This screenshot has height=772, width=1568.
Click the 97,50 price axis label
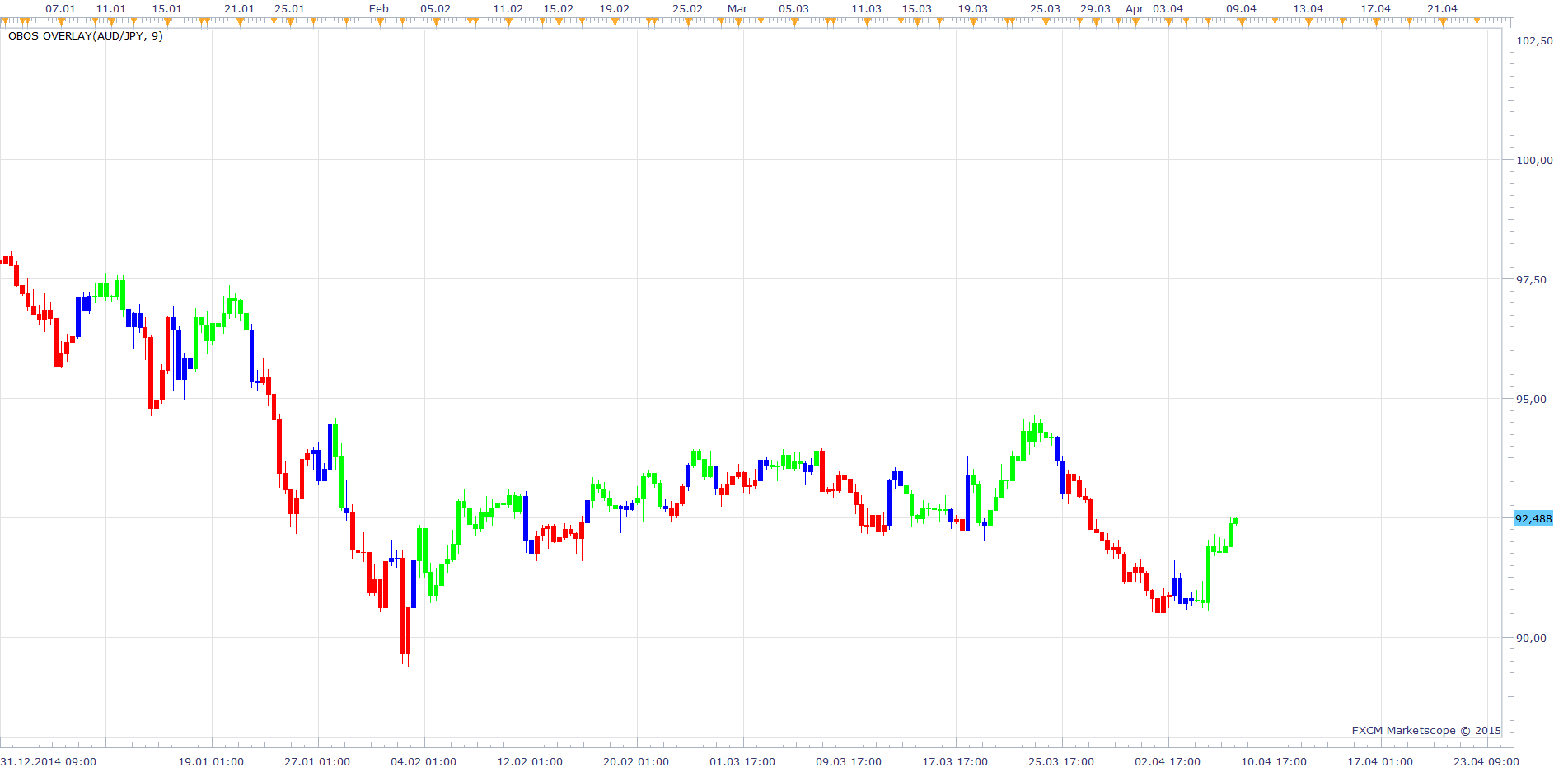pyautogui.click(x=1532, y=279)
